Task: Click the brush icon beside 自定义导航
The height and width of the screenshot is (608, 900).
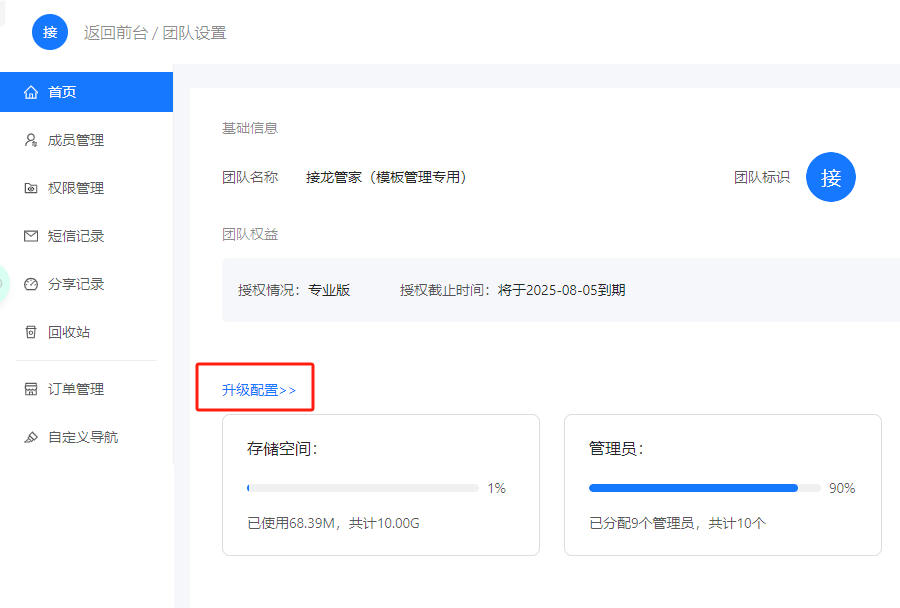Action: pyautogui.click(x=31, y=437)
